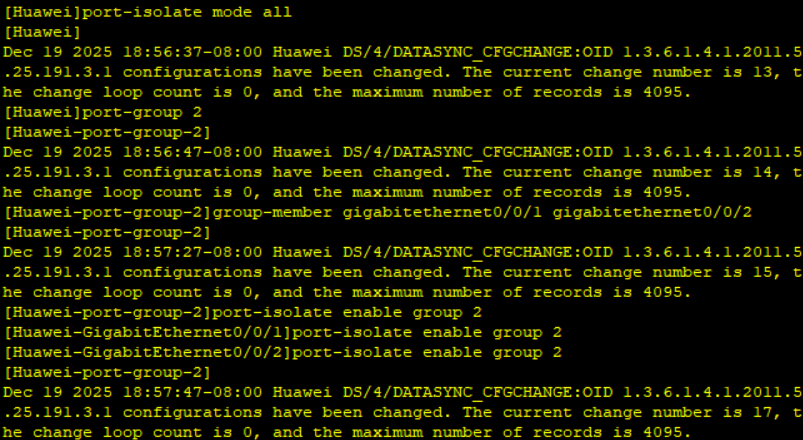Click the line containing 'change number is 14'
The width and height of the screenshot is (803, 440).
click(402, 172)
